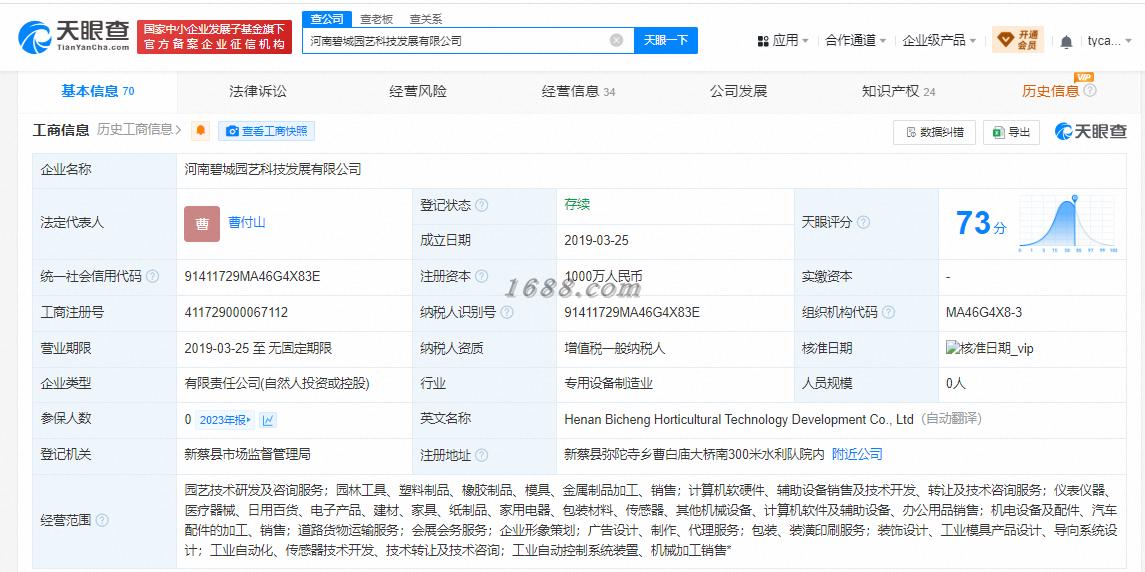Click the 1000万人民币 registered capital value
Screen dimensions: 1145x572
coord(603,276)
